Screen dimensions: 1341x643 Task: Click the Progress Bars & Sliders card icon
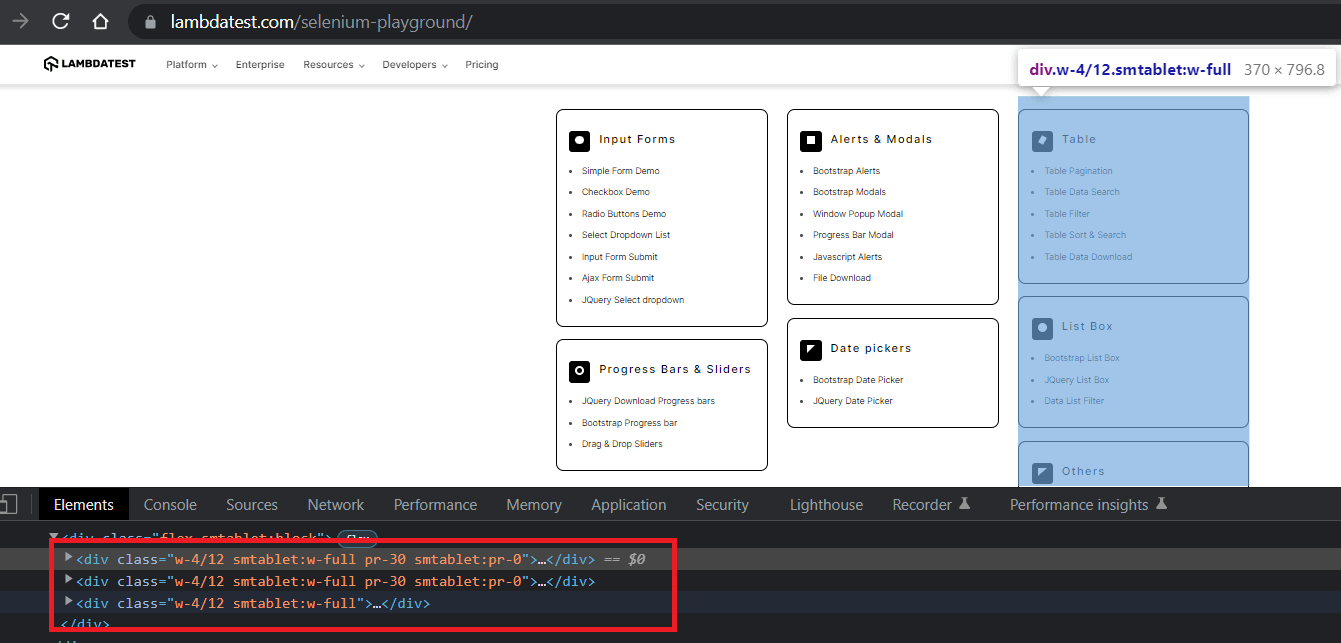[x=580, y=371]
